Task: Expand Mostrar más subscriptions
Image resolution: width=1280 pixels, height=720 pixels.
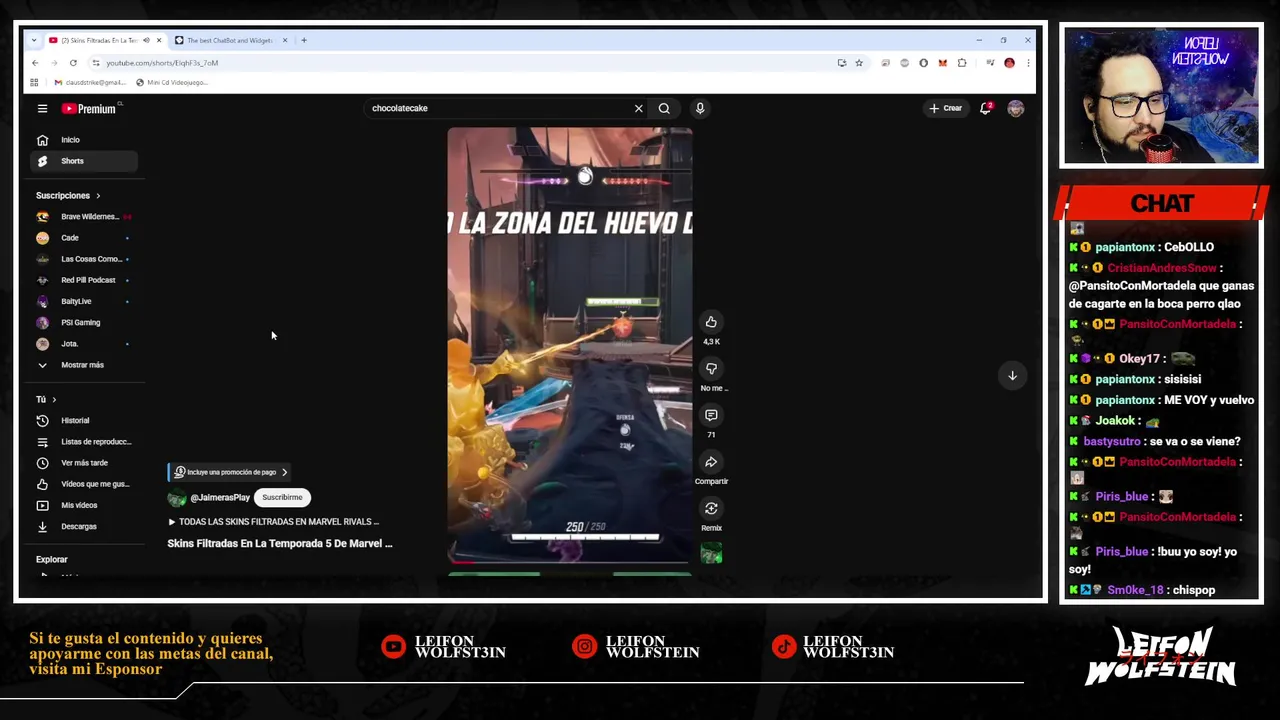Action: point(84,365)
